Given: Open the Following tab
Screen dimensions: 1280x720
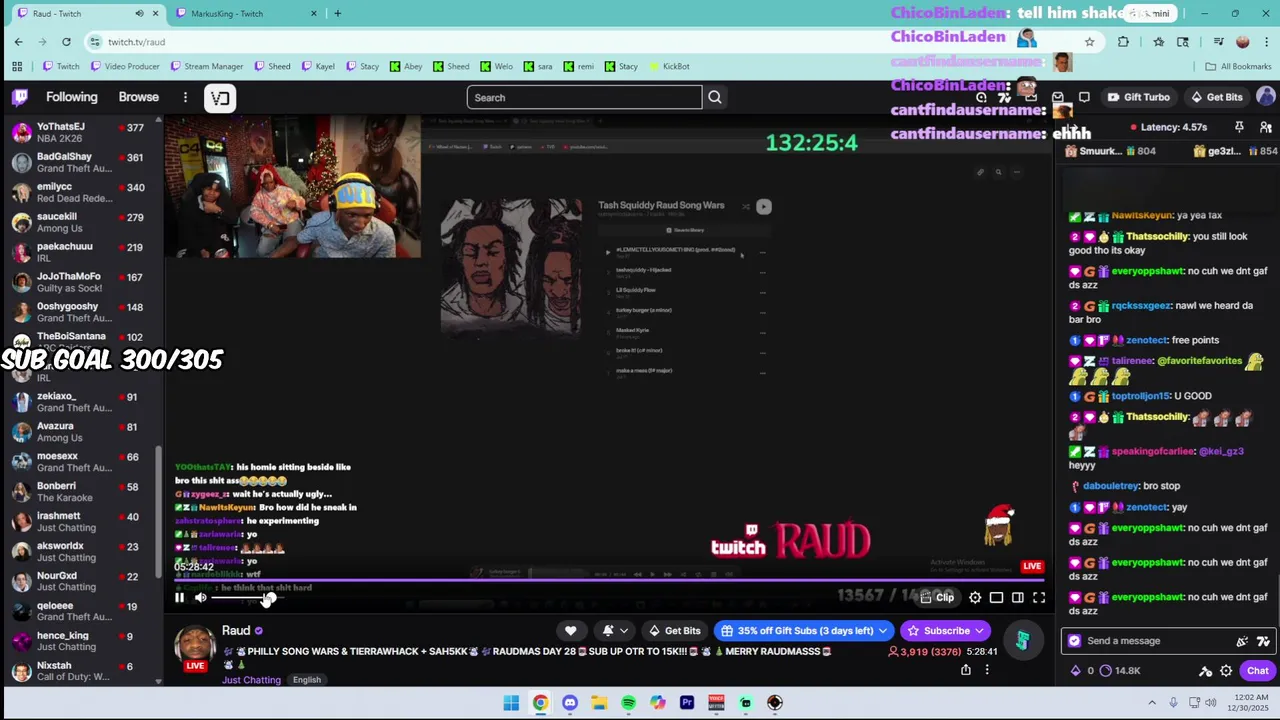Looking at the screenshot, I should 71,97.
